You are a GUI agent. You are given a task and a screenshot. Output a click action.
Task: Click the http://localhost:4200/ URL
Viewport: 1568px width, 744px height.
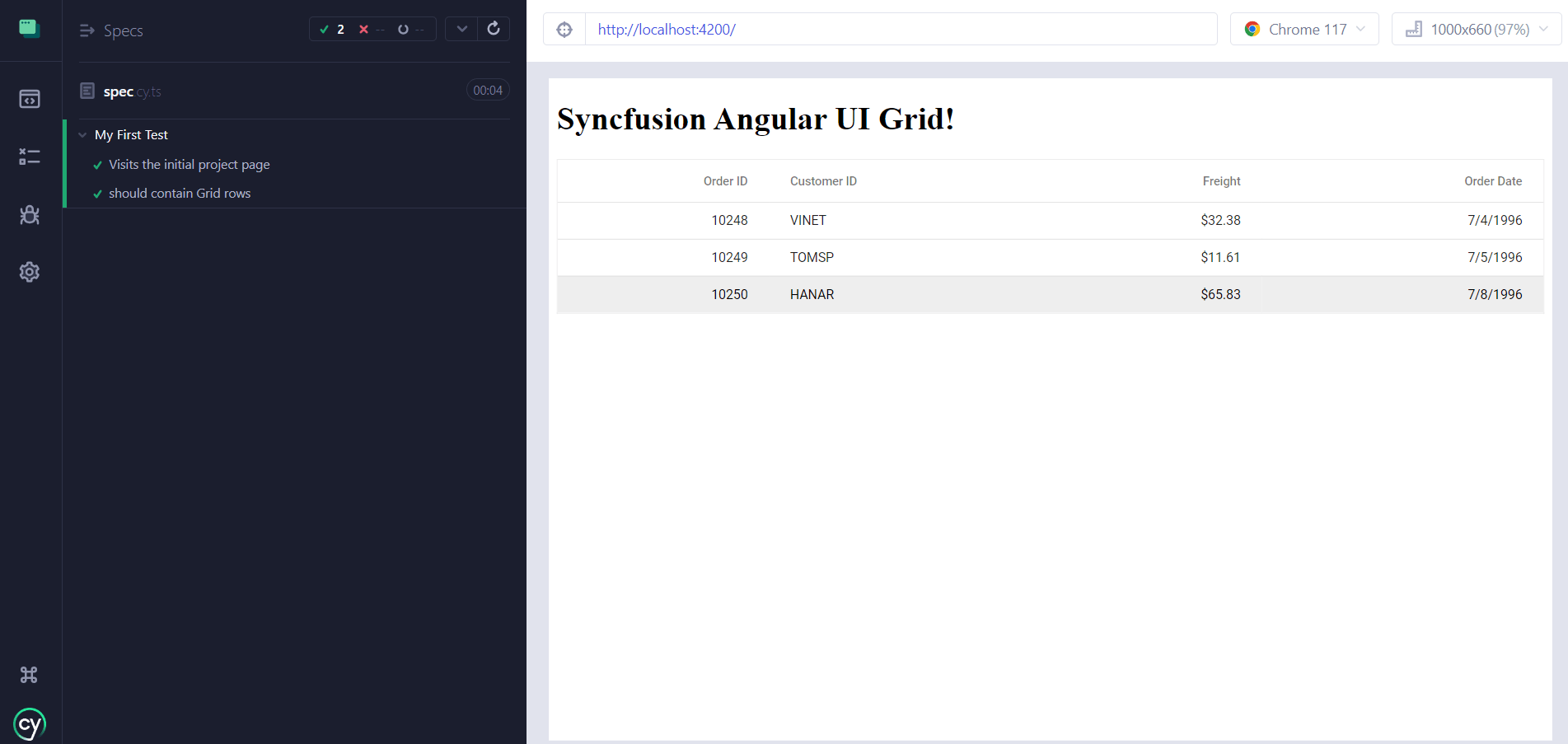click(665, 29)
